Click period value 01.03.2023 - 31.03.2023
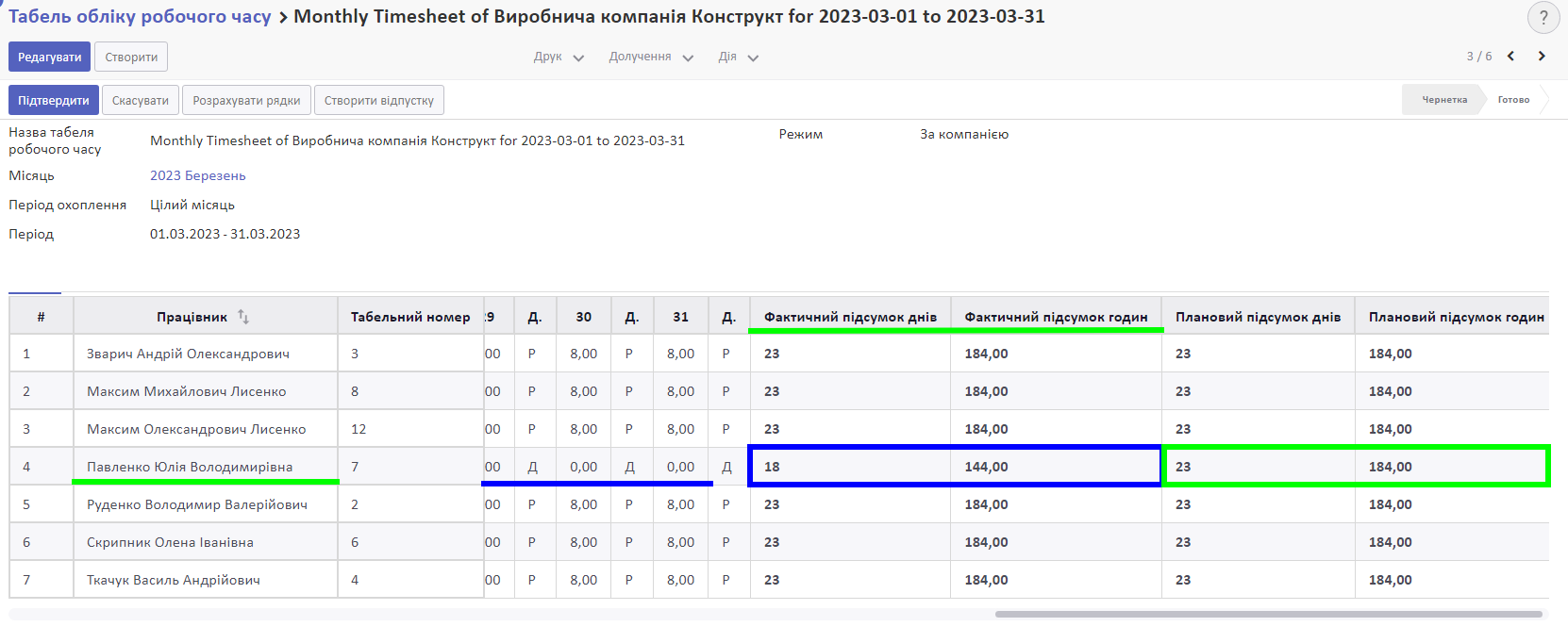Screen dimensions: 1568x643 point(225,234)
